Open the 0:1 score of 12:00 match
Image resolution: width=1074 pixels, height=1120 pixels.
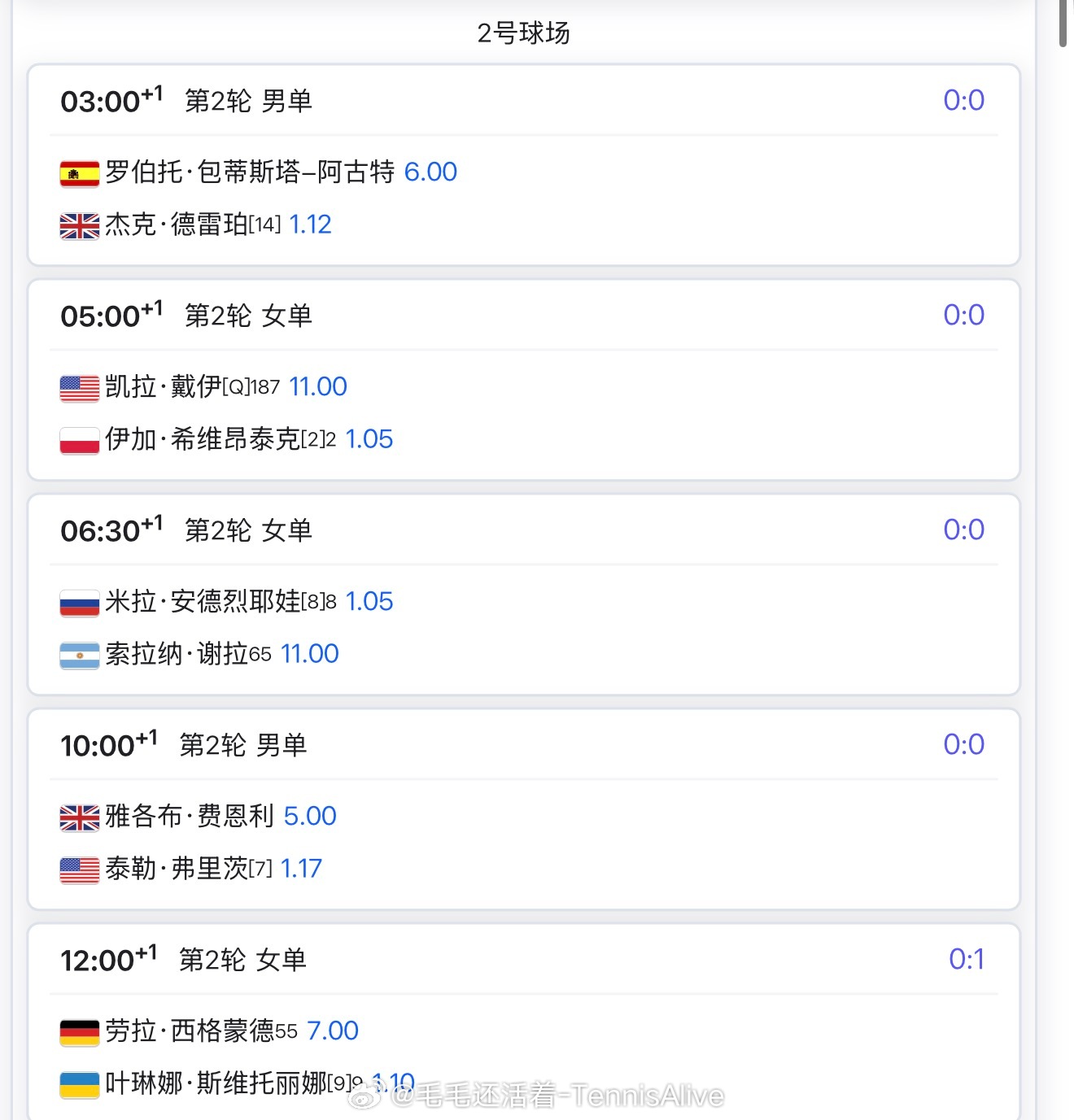pyautogui.click(x=966, y=959)
